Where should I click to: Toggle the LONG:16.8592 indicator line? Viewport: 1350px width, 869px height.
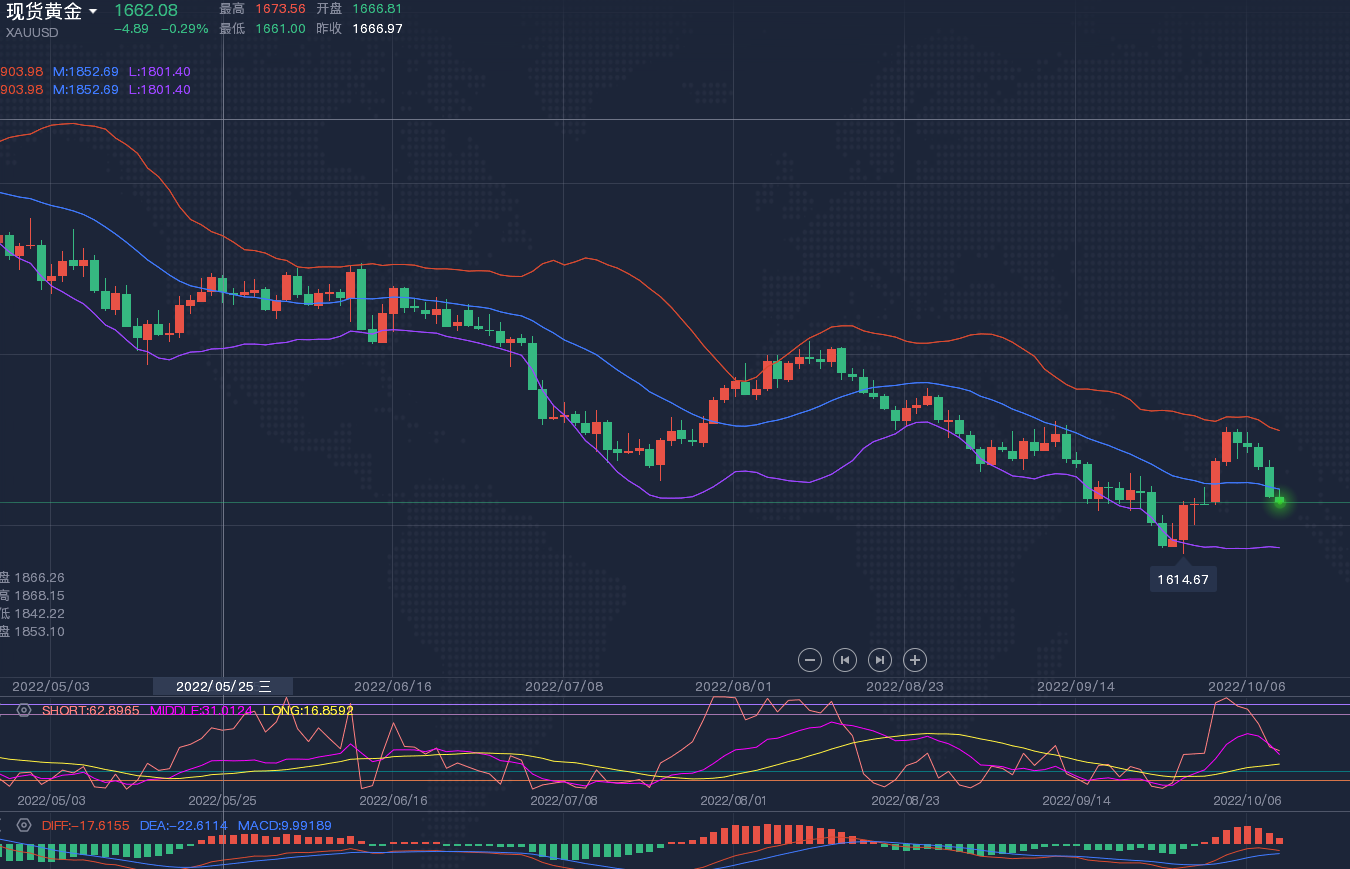coord(308,710)
